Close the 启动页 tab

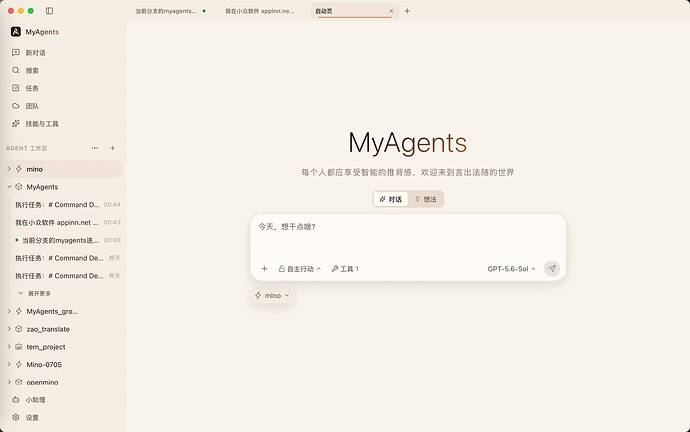click(x=391, y=11)
